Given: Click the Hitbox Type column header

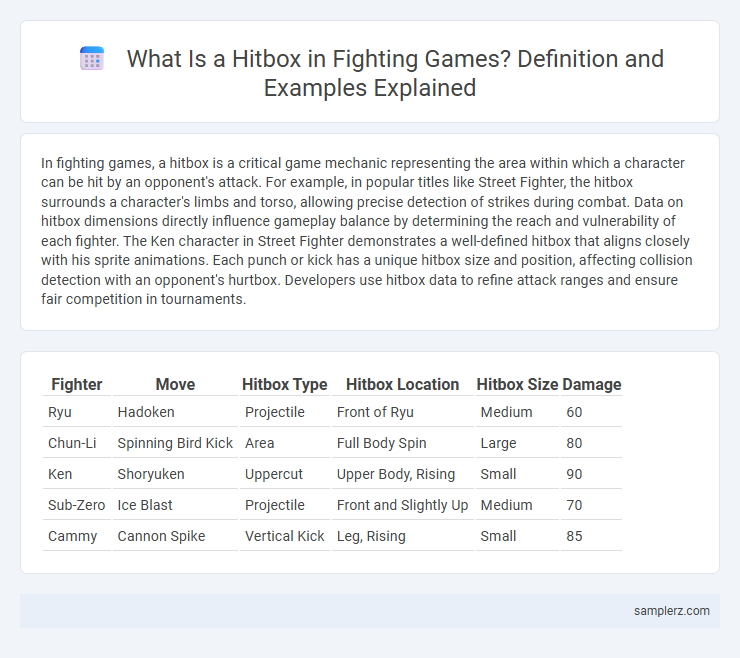Looking at the screenshot, I should pos(285,384).
